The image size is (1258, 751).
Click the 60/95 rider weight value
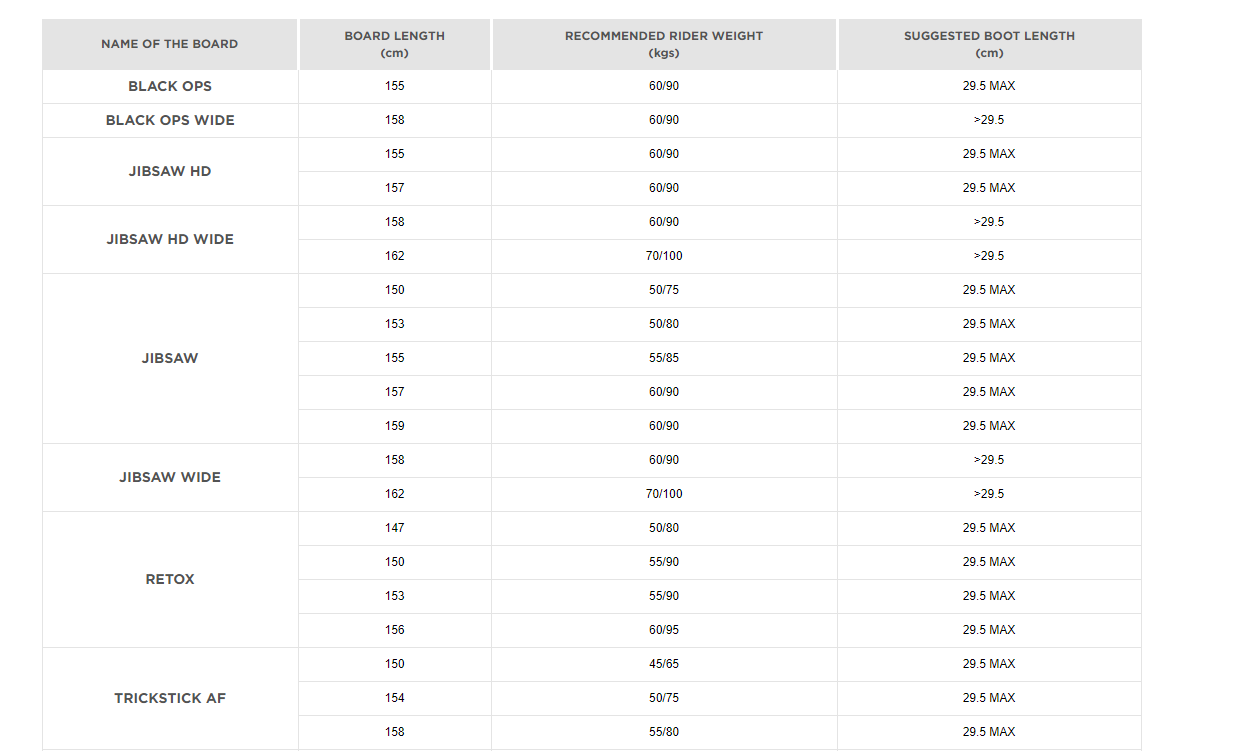[664, 630]
